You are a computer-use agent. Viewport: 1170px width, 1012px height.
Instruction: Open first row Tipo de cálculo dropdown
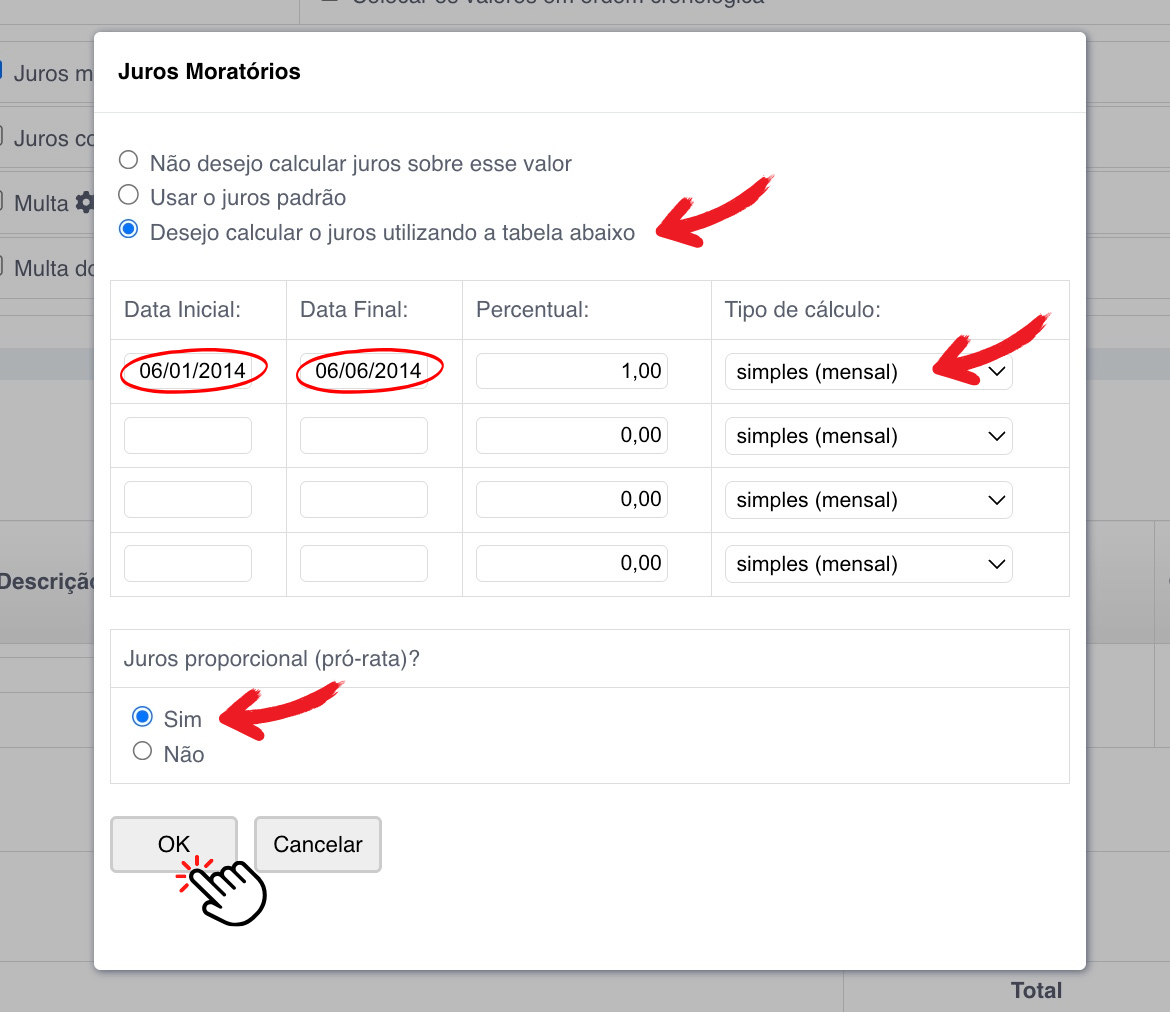(868, 372)
